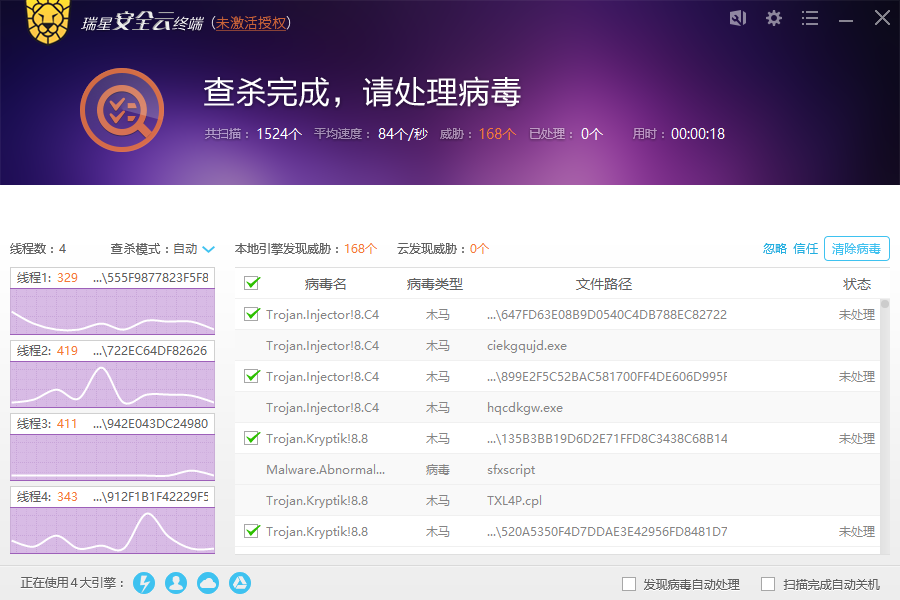900x600 pixels.
Task: Select the Malware.Abnormal sfxscript row
Action: click(560, 470)
